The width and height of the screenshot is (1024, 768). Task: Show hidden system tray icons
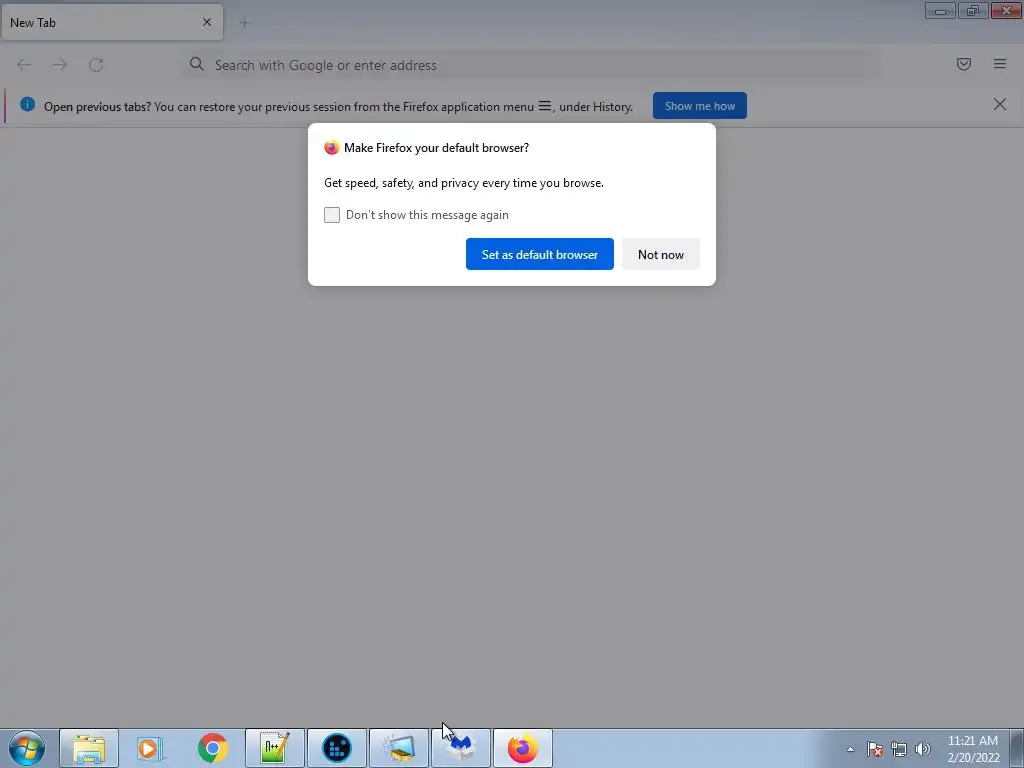click(x=850, y=749)
